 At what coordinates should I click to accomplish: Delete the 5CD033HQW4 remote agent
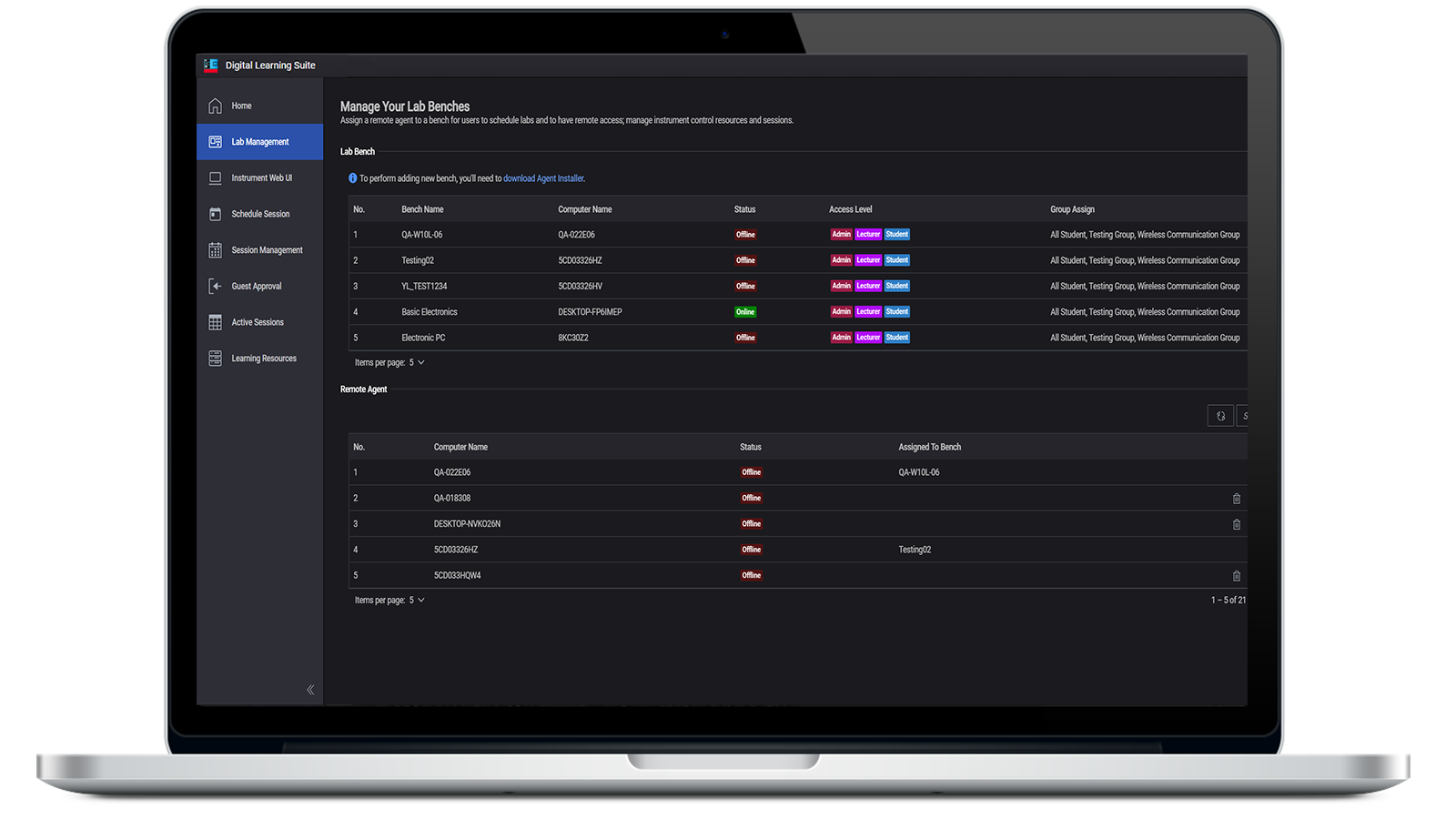point(1236,576)
